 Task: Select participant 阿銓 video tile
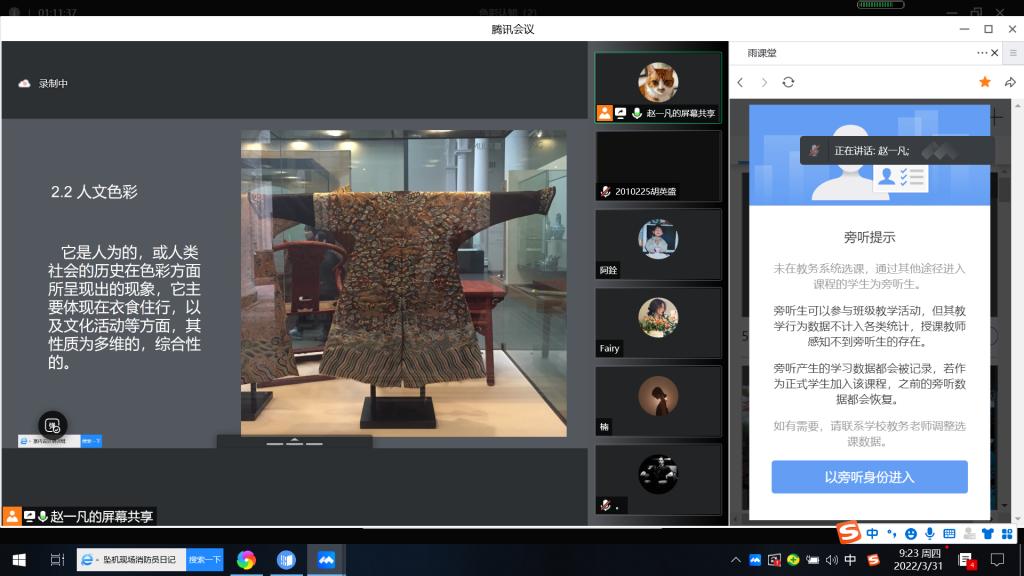[x=658, y=243]
